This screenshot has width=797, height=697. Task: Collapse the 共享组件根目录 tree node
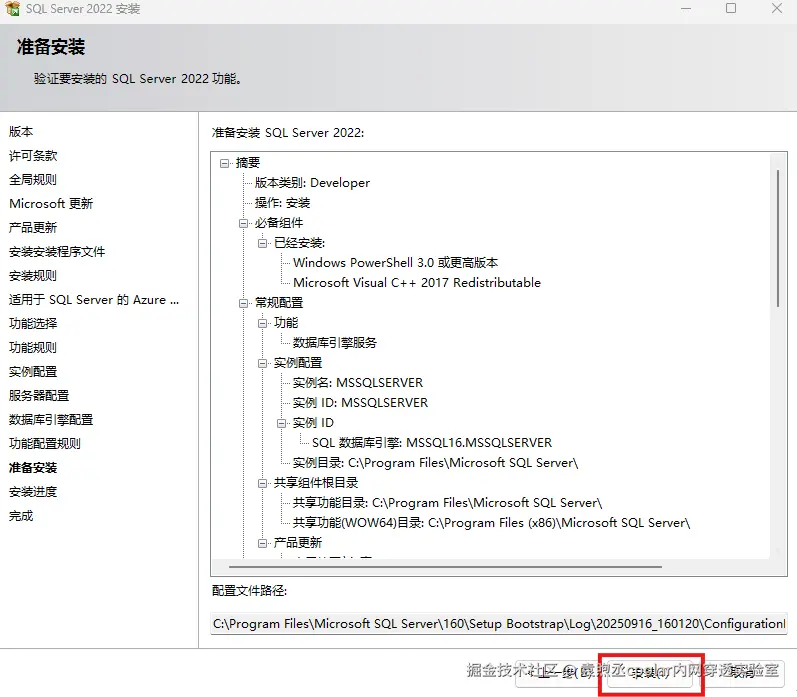pos(262,483)
